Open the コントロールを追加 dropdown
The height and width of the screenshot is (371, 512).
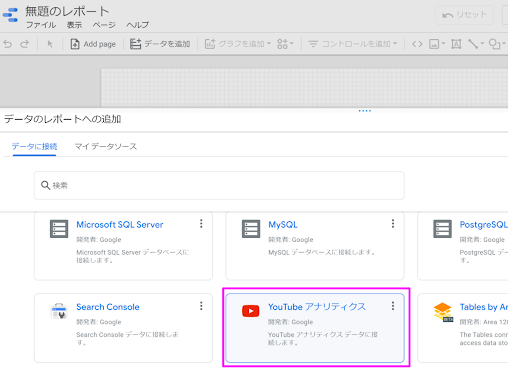(x=353, y=44)
